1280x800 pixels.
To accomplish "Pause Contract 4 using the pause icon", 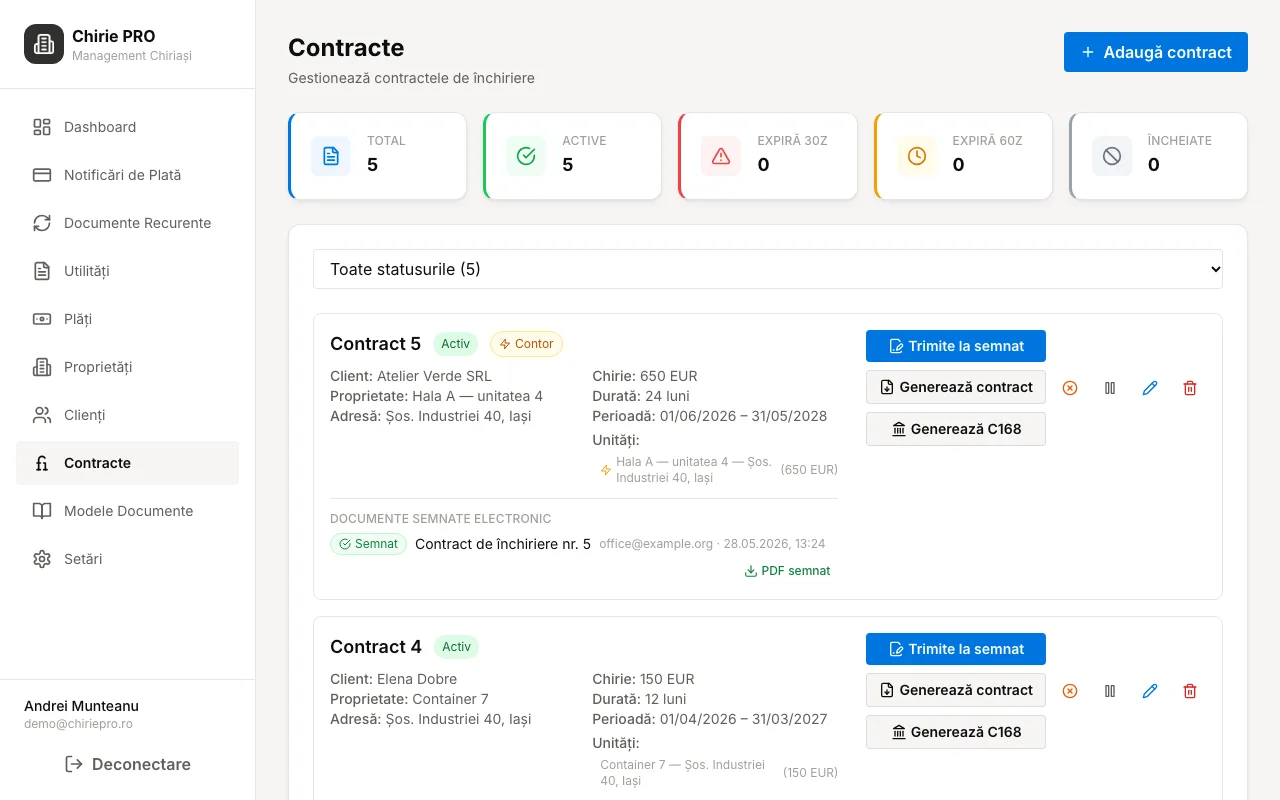I will click(1110, 691).
